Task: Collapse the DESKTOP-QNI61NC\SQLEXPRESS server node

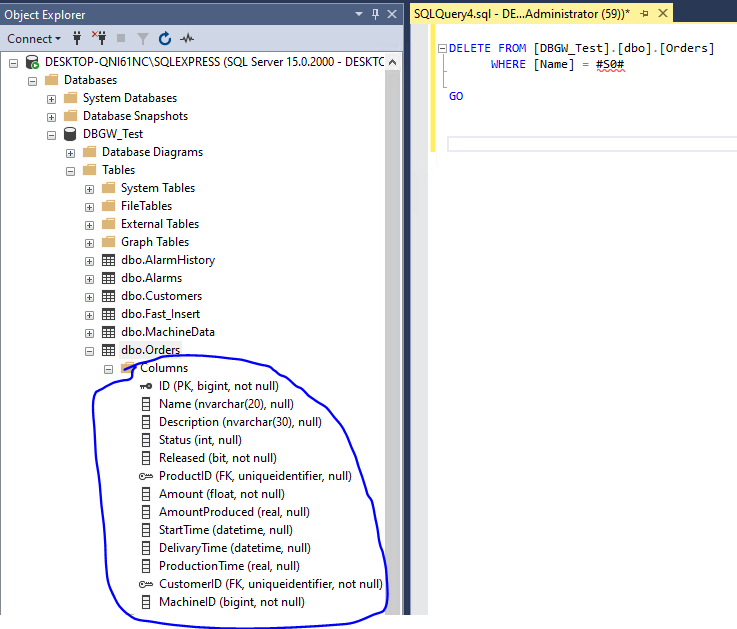Action: tap(14, 63)
